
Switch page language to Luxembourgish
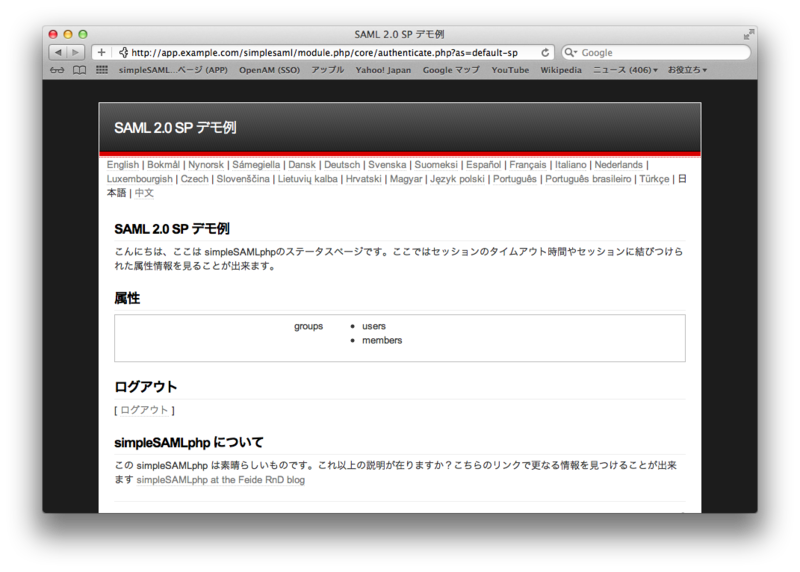(x=139, y=179)
